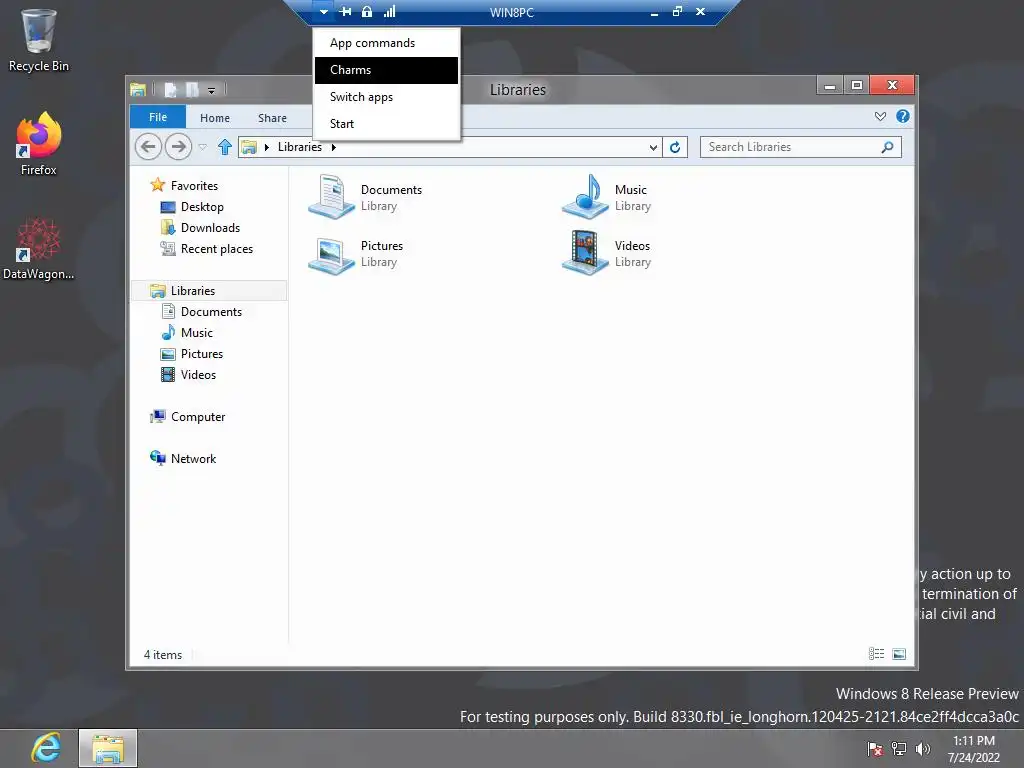The height and width of the screenshot is (768, 1024).
Task: Switch to details view in status bar
Action: pos(876,654)
